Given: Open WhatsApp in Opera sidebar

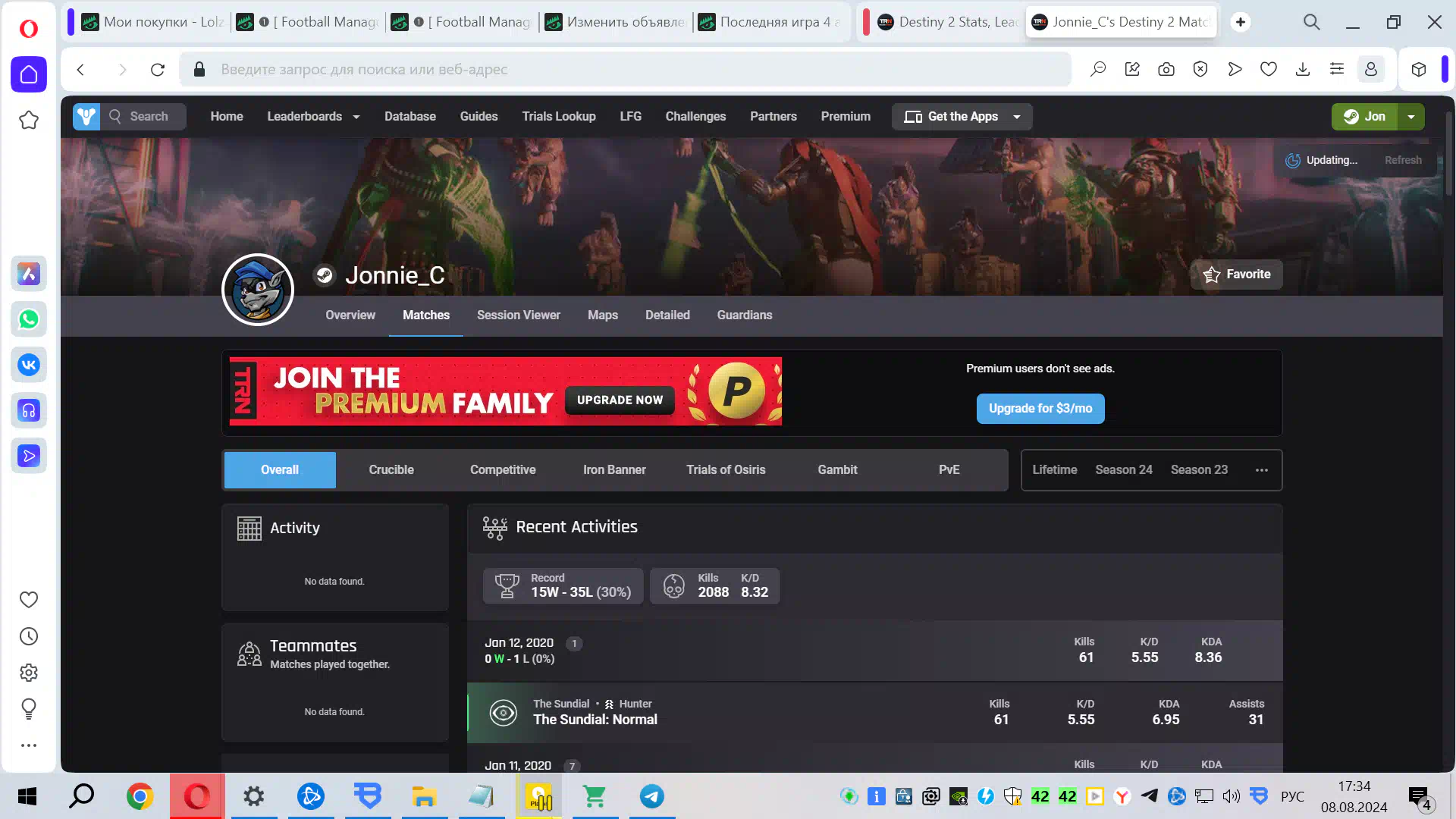Looking at the screenshot, I should pyautogui.click(x=29, y=319).
